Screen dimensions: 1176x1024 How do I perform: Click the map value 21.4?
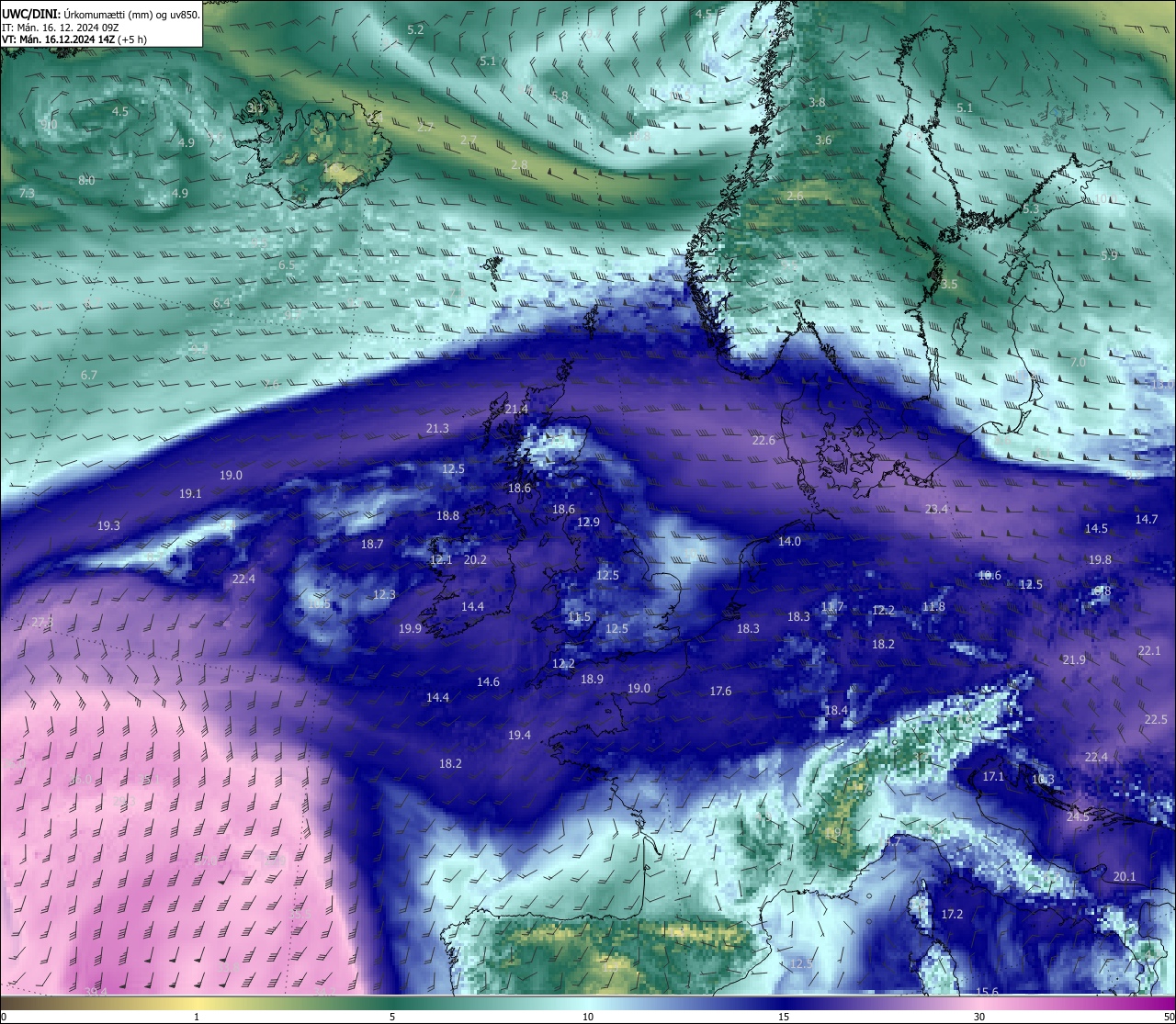click(x=516, y=410)
